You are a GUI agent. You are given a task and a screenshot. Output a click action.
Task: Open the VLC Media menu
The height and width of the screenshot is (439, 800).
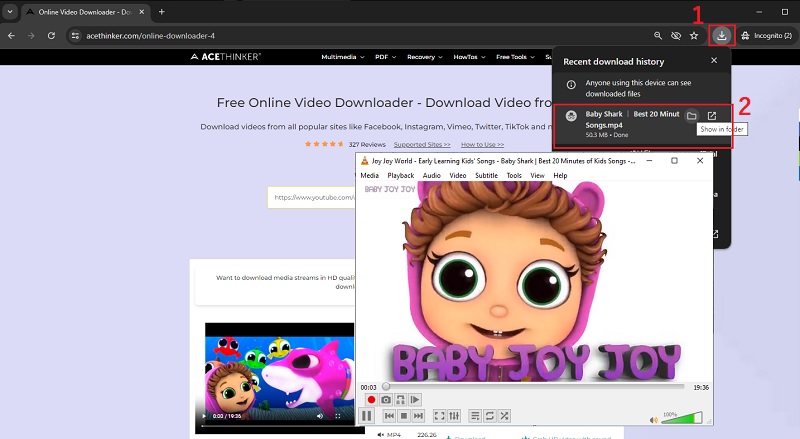369,175
